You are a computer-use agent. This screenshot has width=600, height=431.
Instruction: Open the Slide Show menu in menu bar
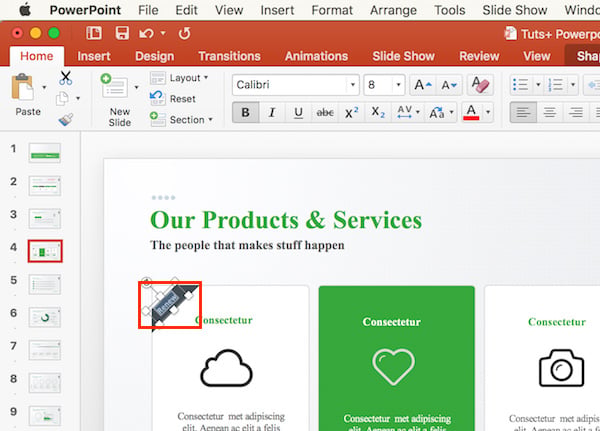[514, 10]
